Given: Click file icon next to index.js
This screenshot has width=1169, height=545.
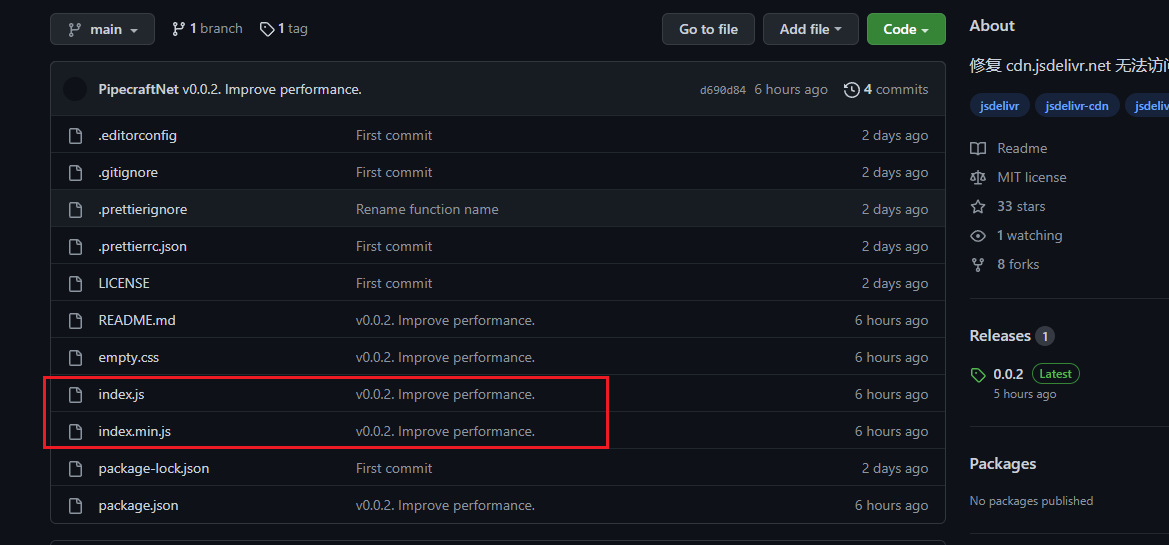Looking at the screenshot, I should pos(75,394).
